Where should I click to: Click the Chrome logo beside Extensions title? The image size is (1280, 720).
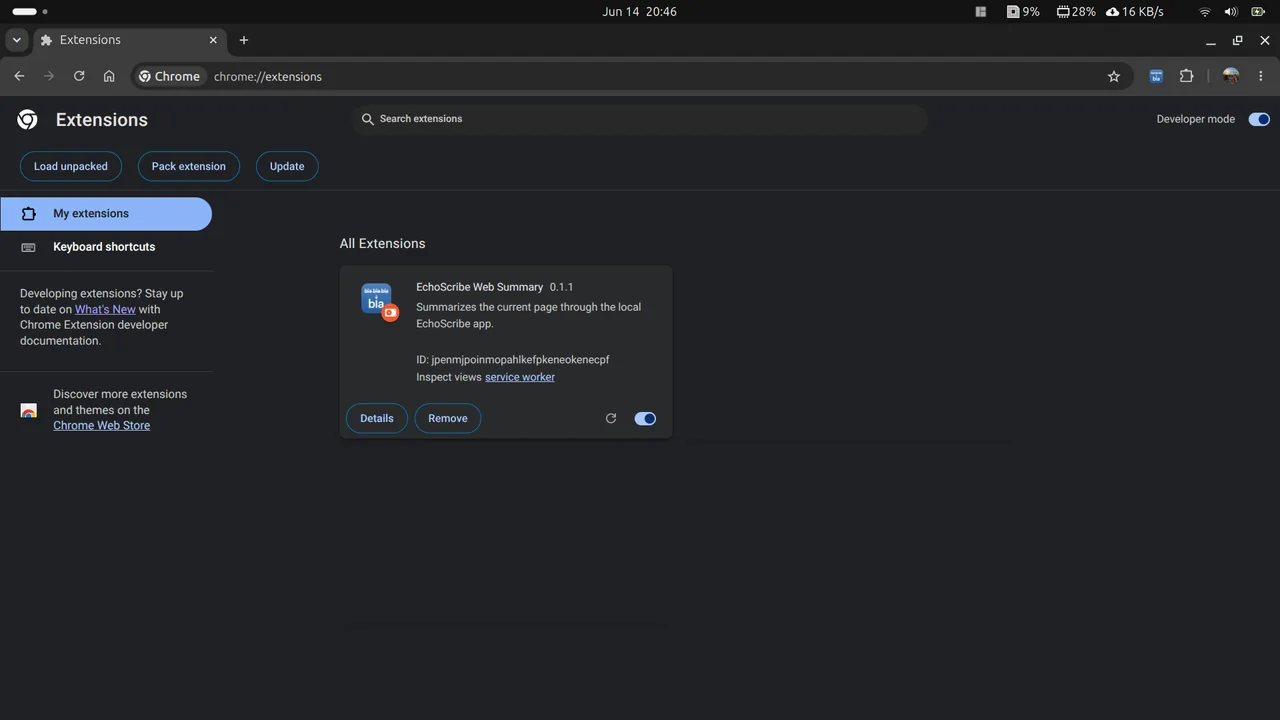[x=28, y=120]
